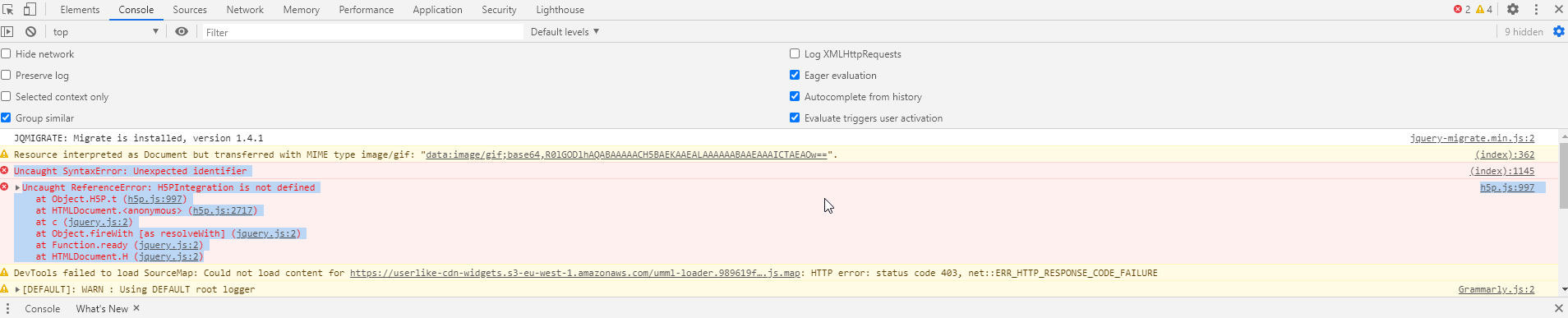Open the Default levels dropdown
The height and width of the screenshot is (318, 1568).
(565, 31)
